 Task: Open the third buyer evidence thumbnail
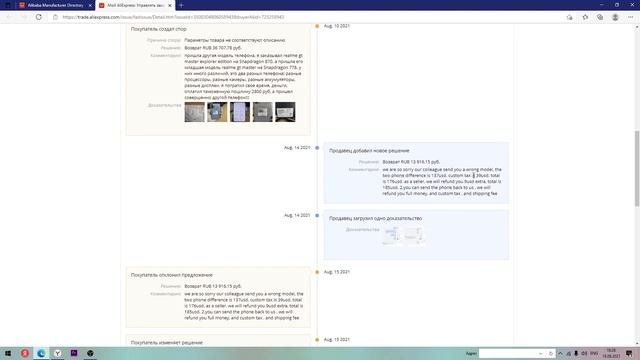(240, 112)
